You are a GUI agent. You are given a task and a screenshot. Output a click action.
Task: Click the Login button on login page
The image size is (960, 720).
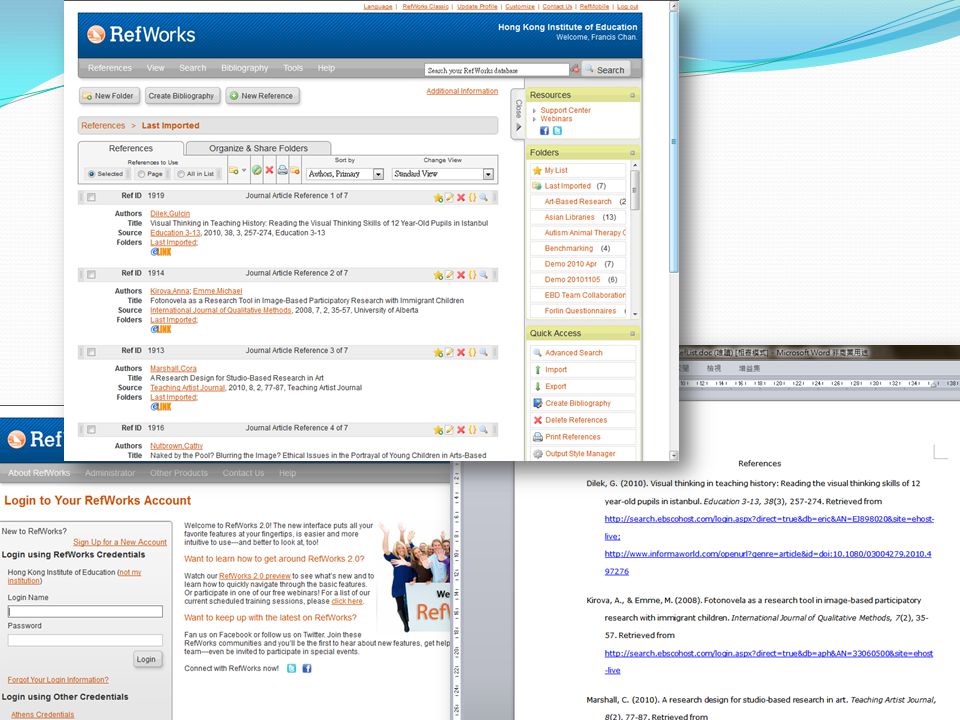coord(146,659)
